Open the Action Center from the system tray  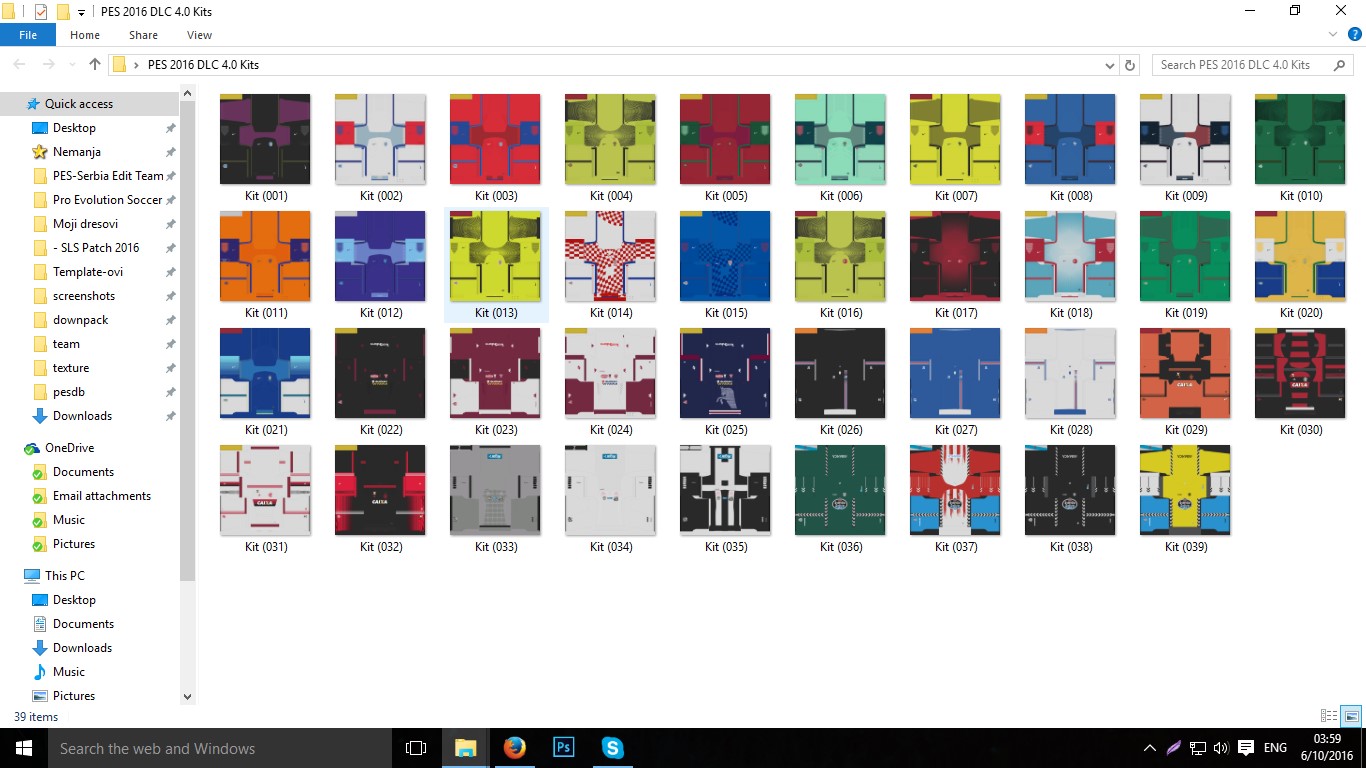point(1245,747)
